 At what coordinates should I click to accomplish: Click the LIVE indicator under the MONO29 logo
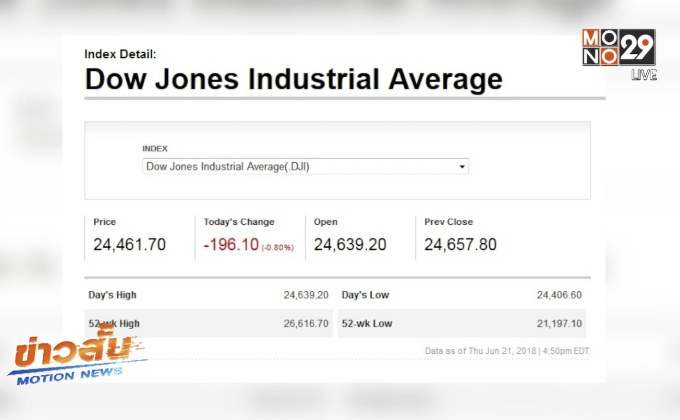pos(644,76)
